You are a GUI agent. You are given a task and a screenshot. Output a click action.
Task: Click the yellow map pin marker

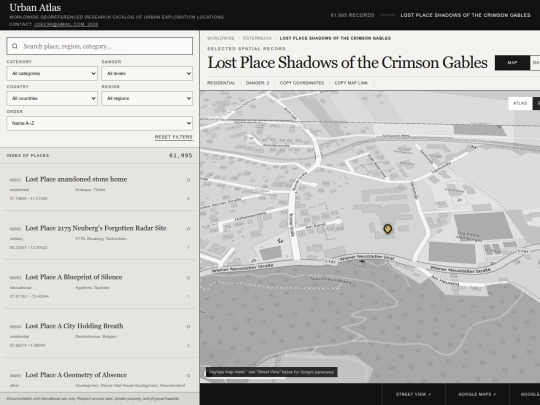[x=387, y=229]
